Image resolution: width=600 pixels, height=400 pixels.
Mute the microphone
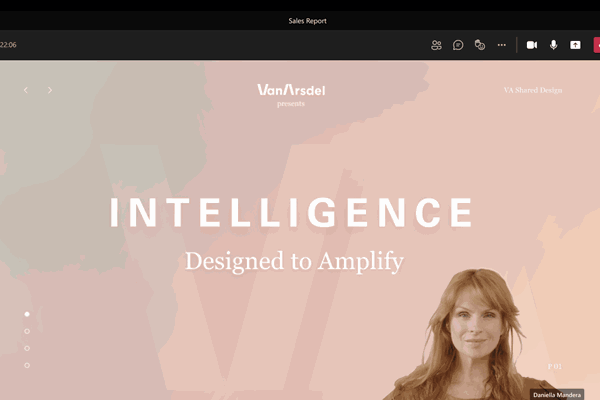[x=553, y=45]
